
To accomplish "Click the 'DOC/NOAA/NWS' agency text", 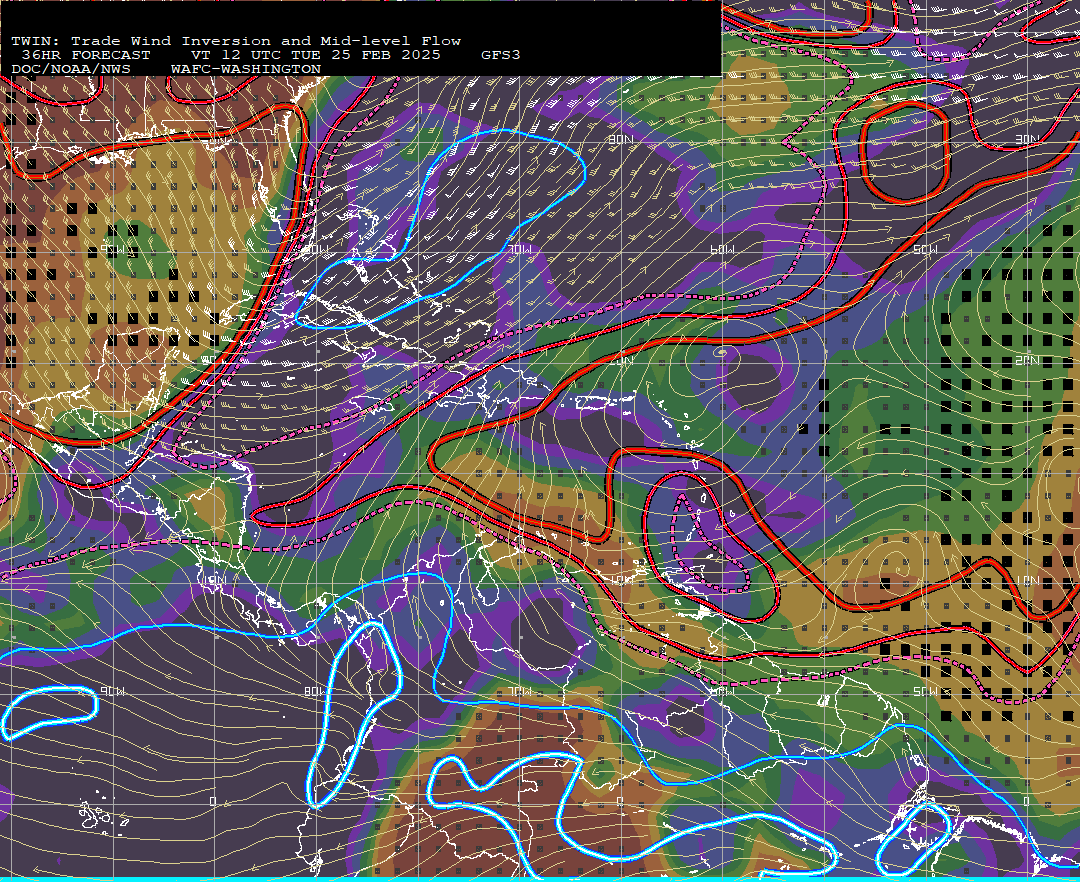I will point(70,70).
